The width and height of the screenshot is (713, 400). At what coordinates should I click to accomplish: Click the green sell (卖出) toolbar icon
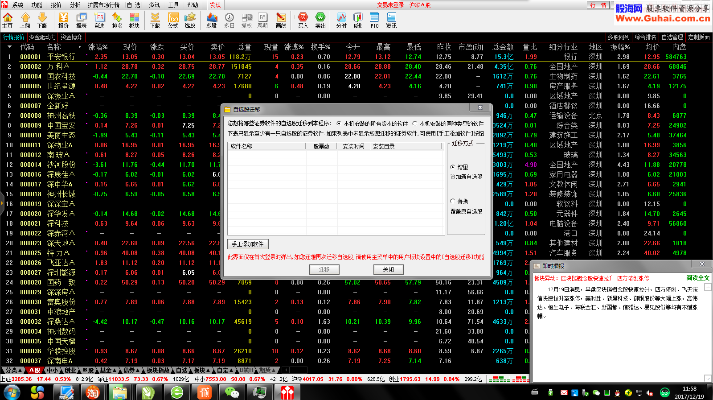pyautogui.click(x=321, y=20)
